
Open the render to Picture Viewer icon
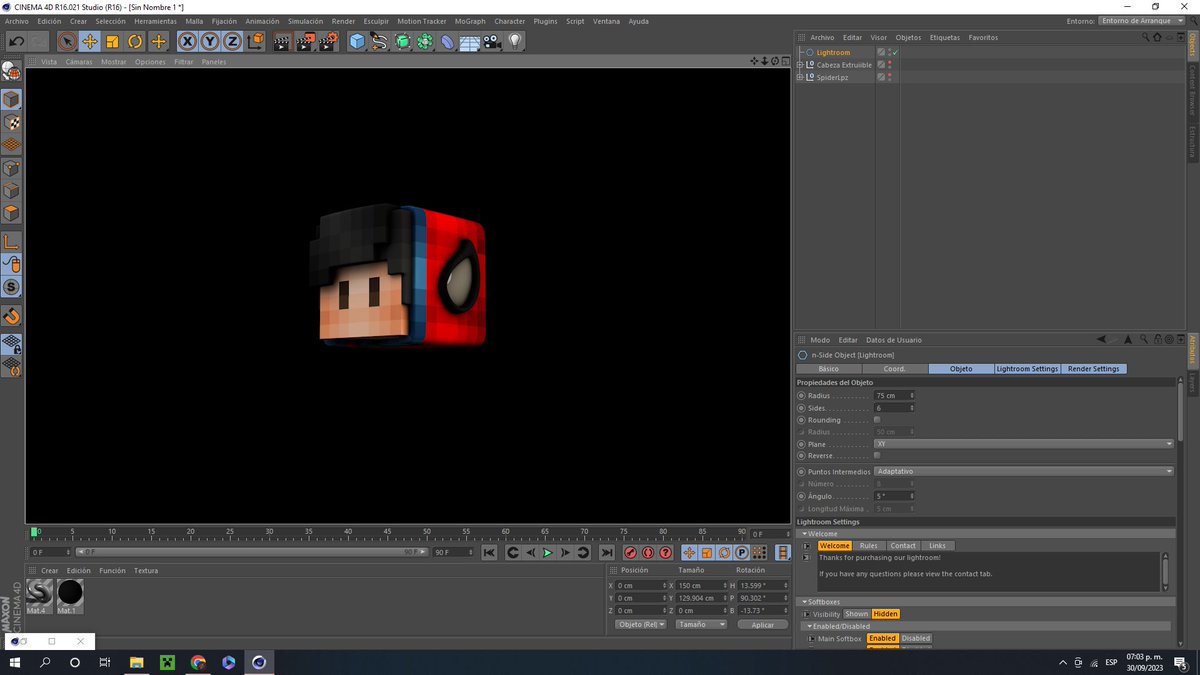point(305,41)
